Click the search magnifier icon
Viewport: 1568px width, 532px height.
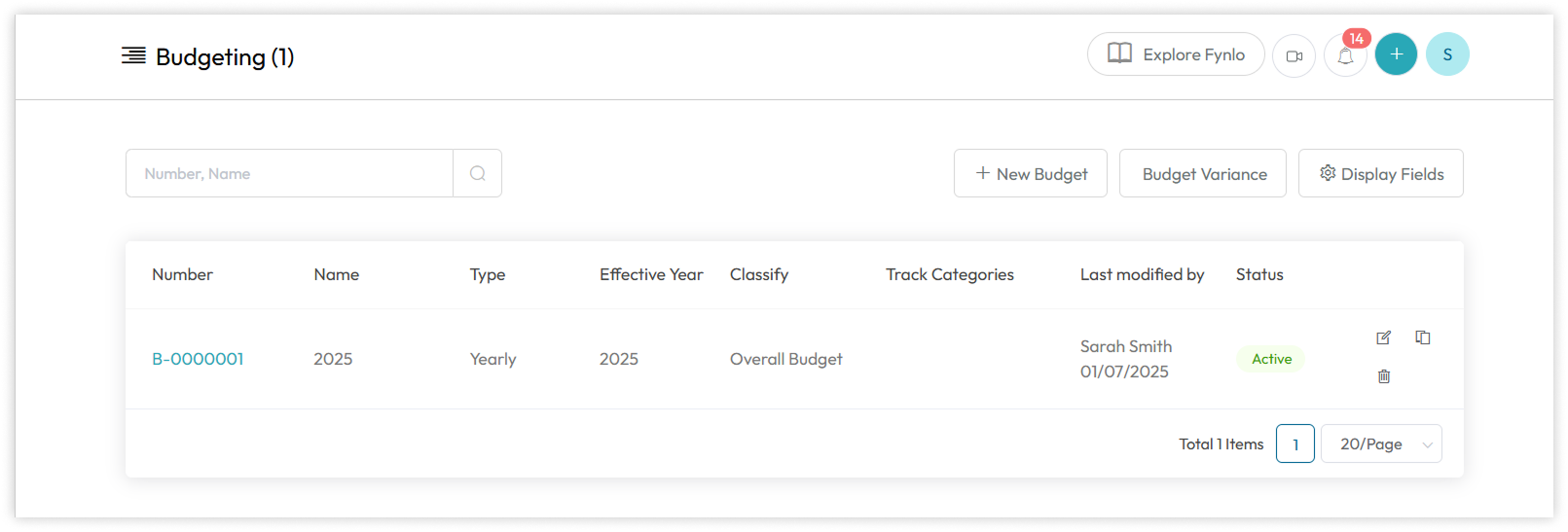[477, 173]
